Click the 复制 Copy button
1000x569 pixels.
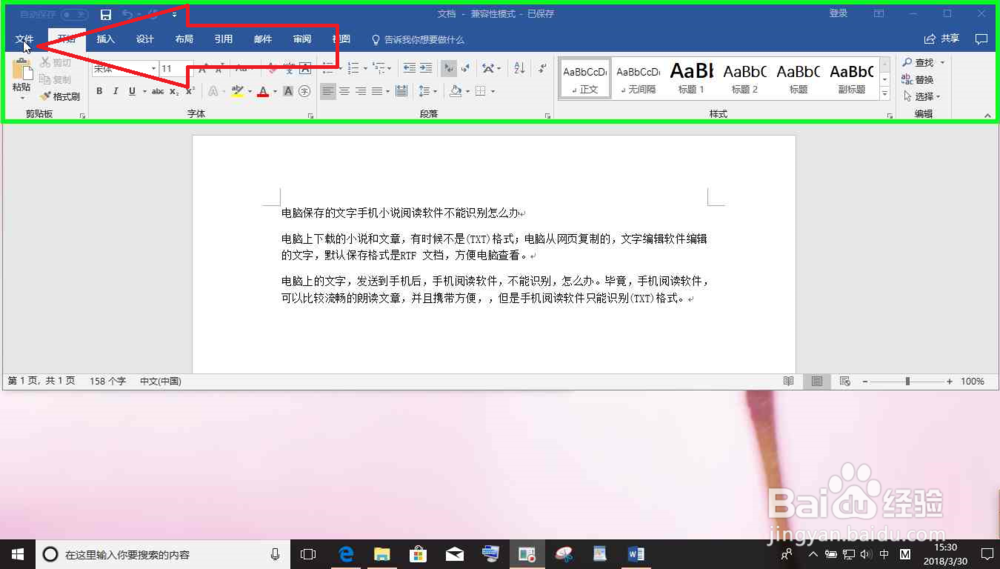pyautogui.click(x=55, y=79)
